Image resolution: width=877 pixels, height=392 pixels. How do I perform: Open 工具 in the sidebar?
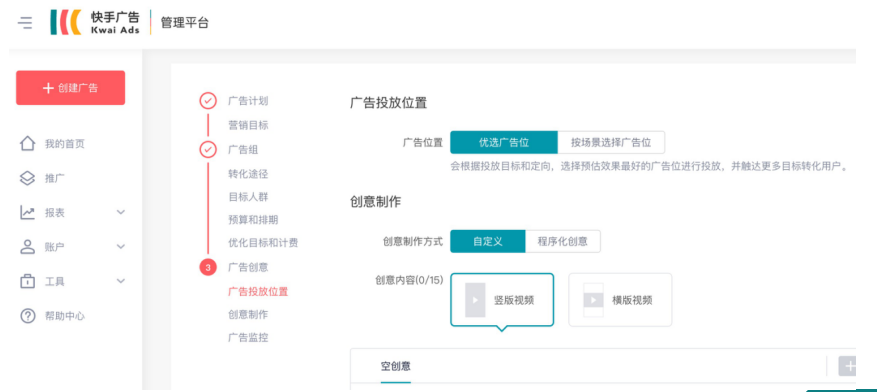pos(55,281)
